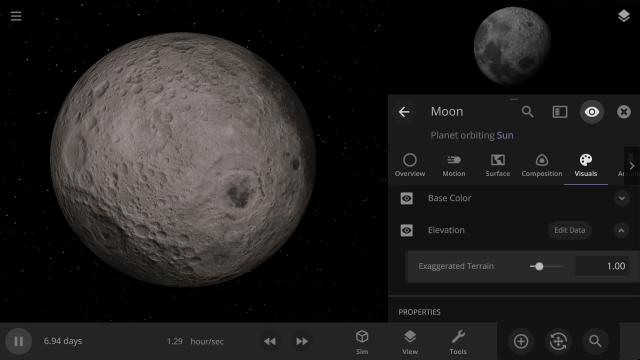
Task: Click the add object plus icon
Action: tap(521, 341)
